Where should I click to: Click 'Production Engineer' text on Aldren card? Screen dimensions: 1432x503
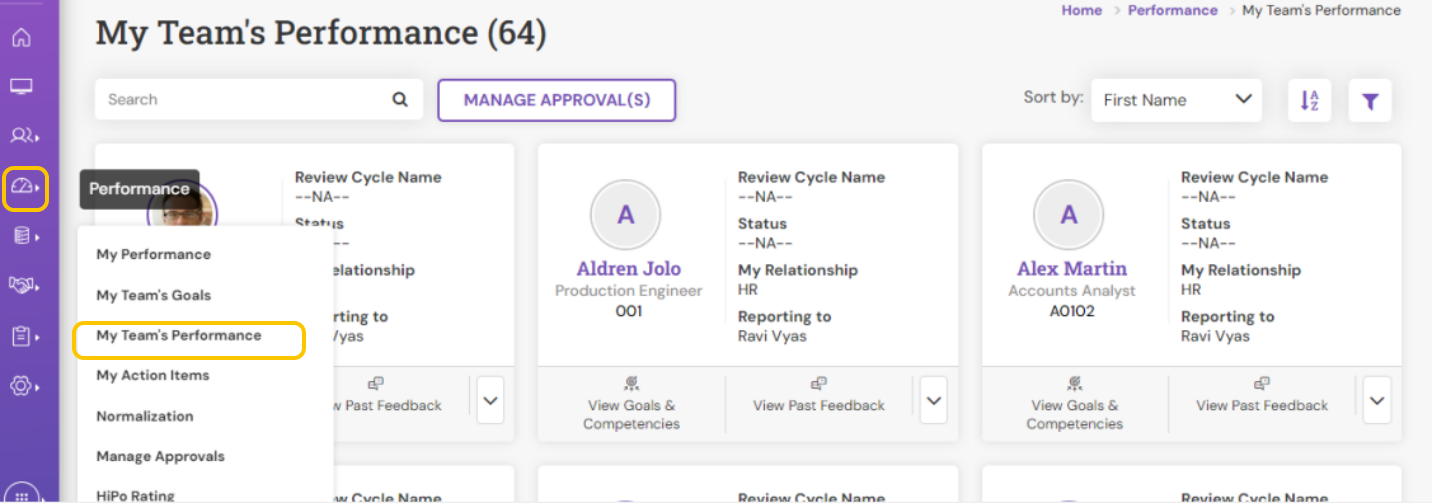(629, 291)
